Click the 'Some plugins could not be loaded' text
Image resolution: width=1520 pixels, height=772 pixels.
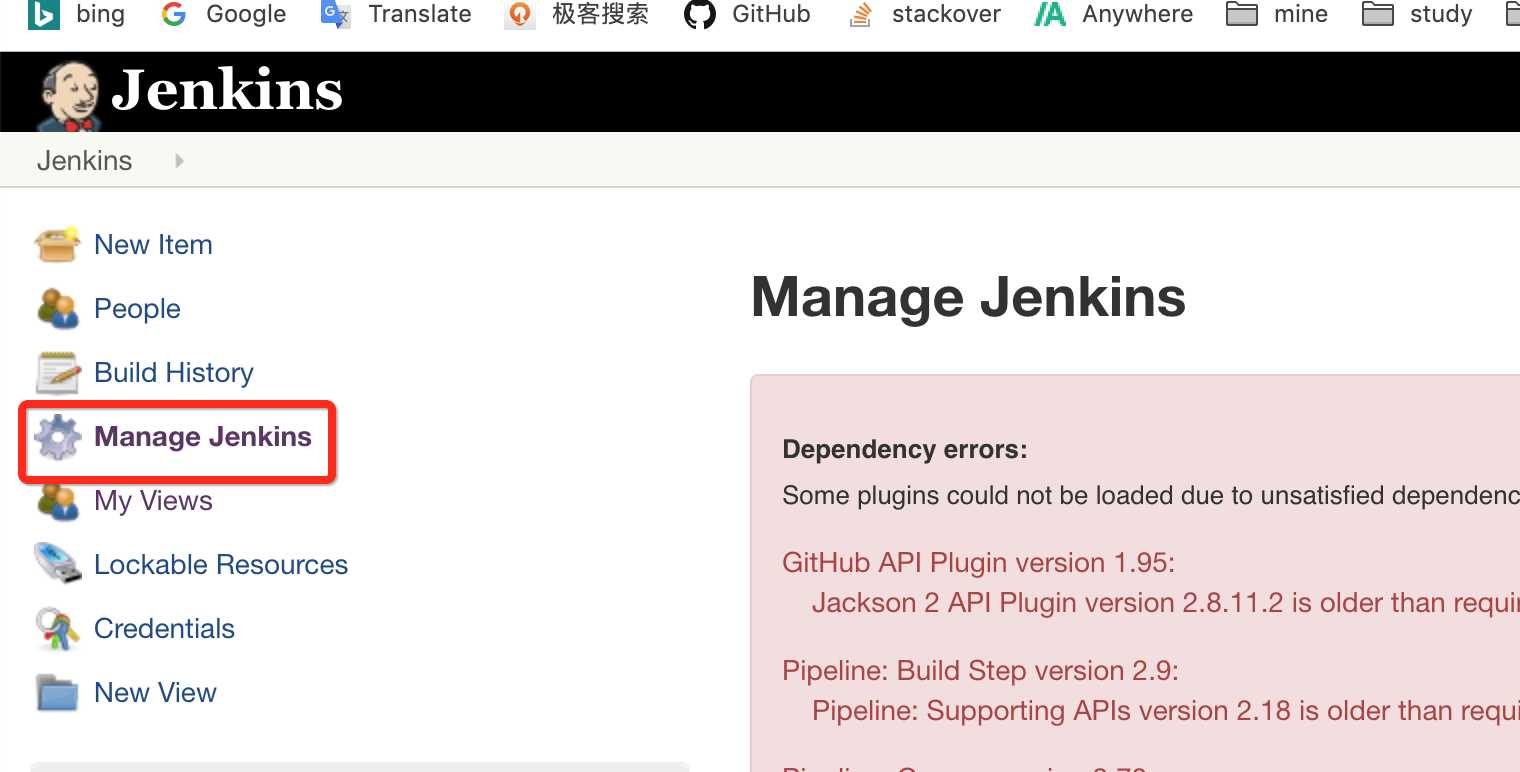(x=1151, y=496)
